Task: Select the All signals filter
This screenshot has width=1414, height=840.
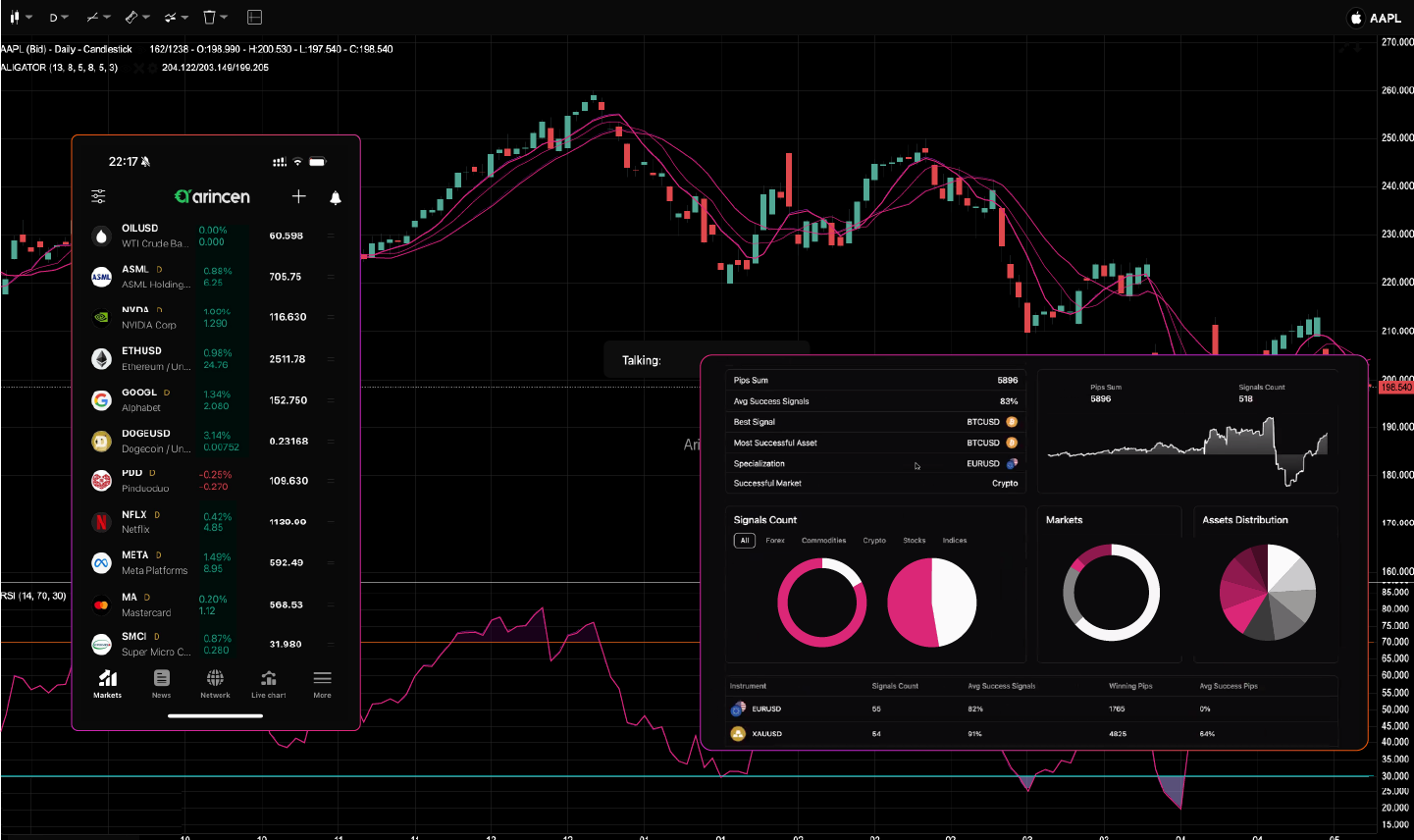Action: [x=745, y=541]
